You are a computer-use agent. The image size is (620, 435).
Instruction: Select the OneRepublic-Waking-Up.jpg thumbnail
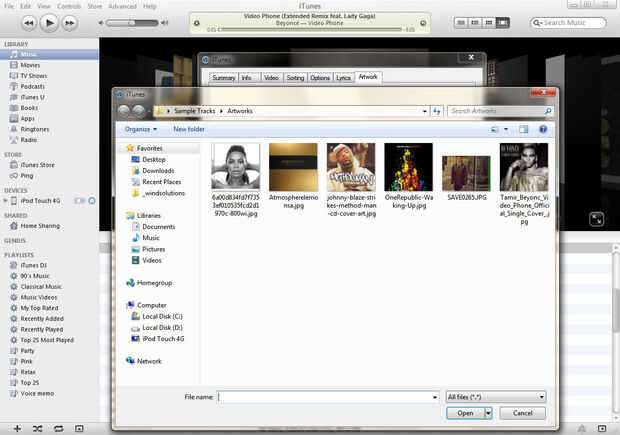(408, 167)
